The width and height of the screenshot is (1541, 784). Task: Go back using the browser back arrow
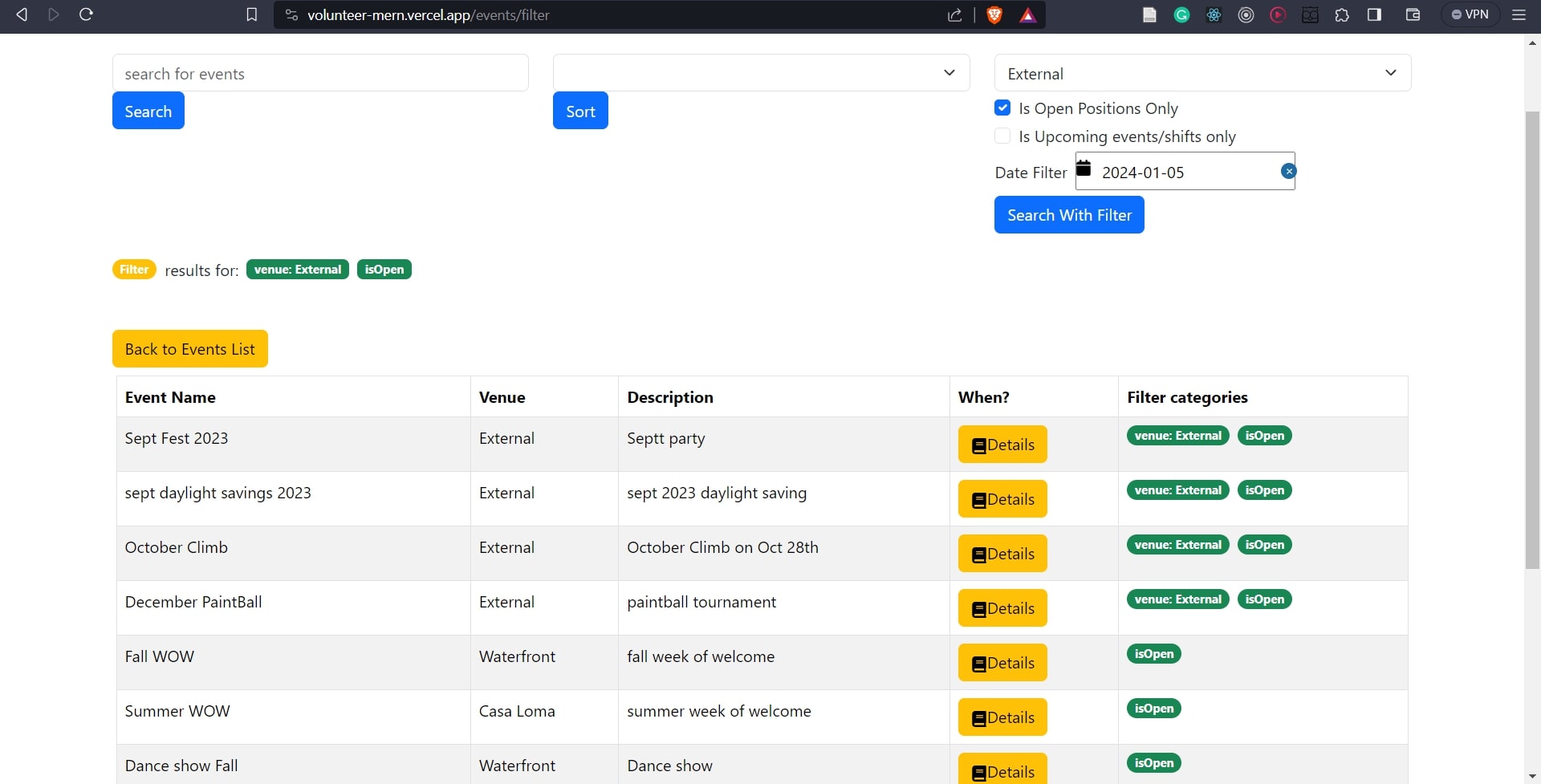22,14
